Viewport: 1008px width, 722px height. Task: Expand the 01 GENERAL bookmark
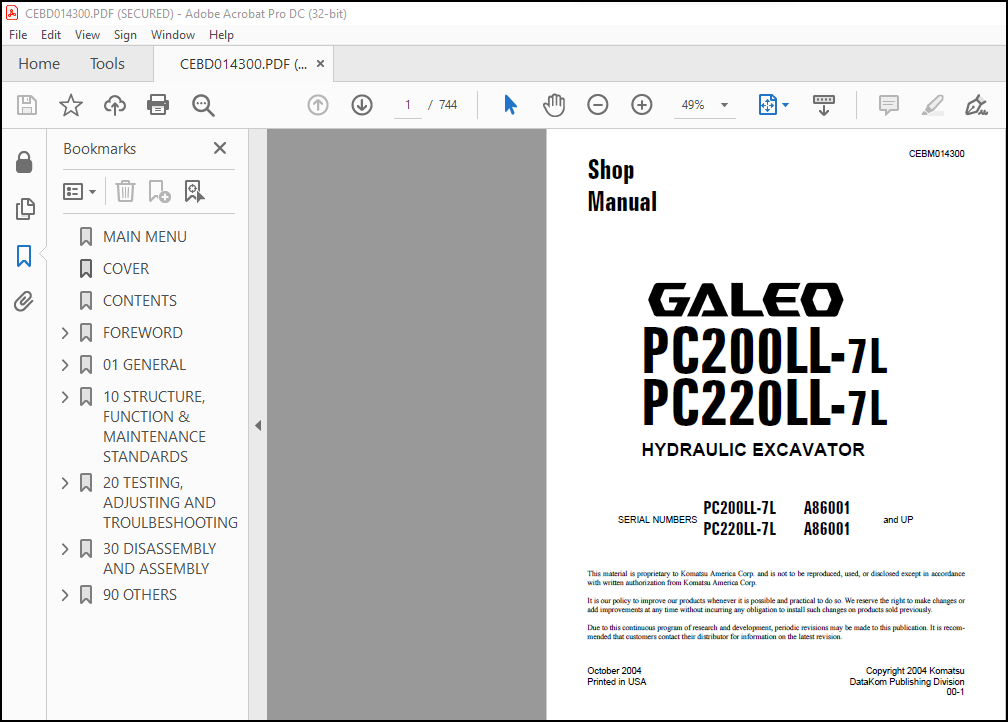coord(65,365)
